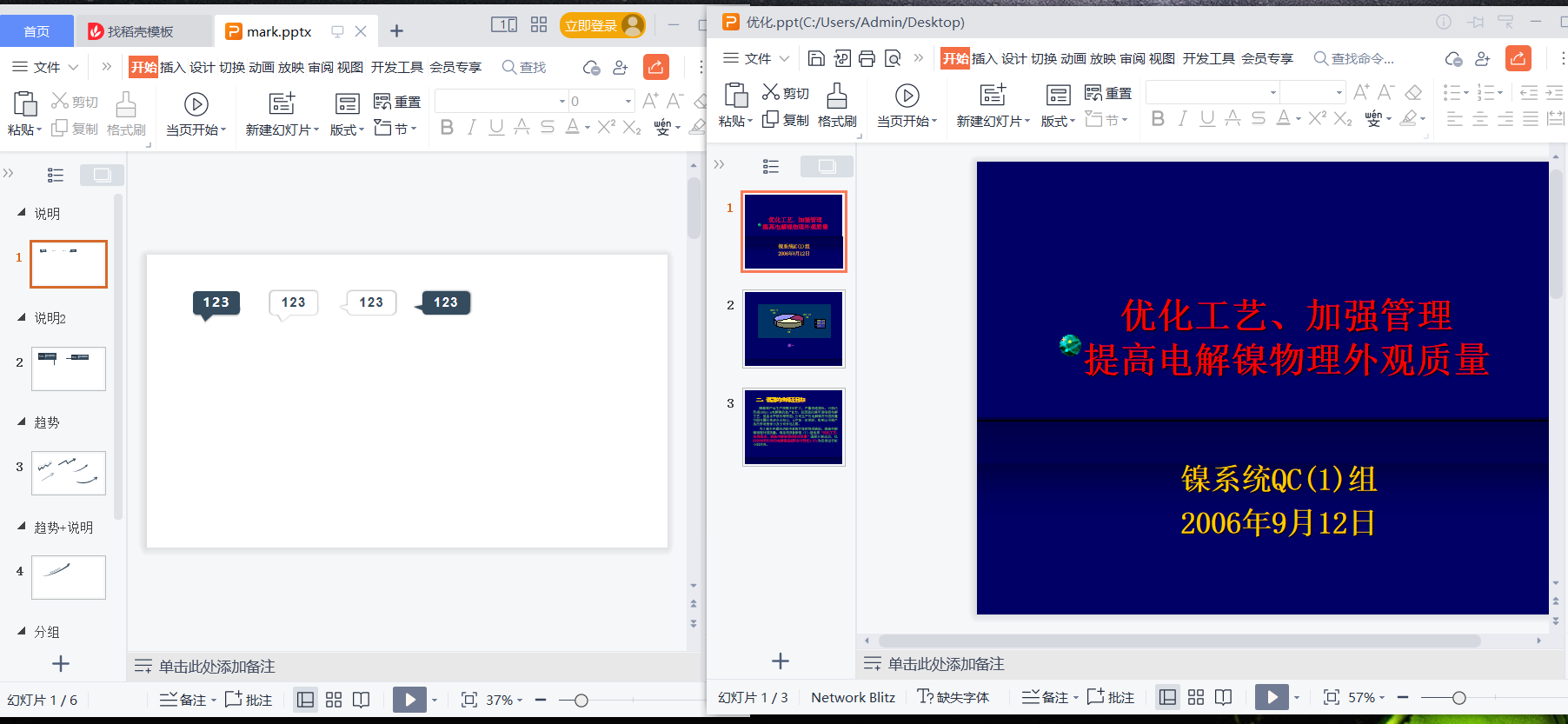Collapse the 趋势+说明 section

pos(22,527)
